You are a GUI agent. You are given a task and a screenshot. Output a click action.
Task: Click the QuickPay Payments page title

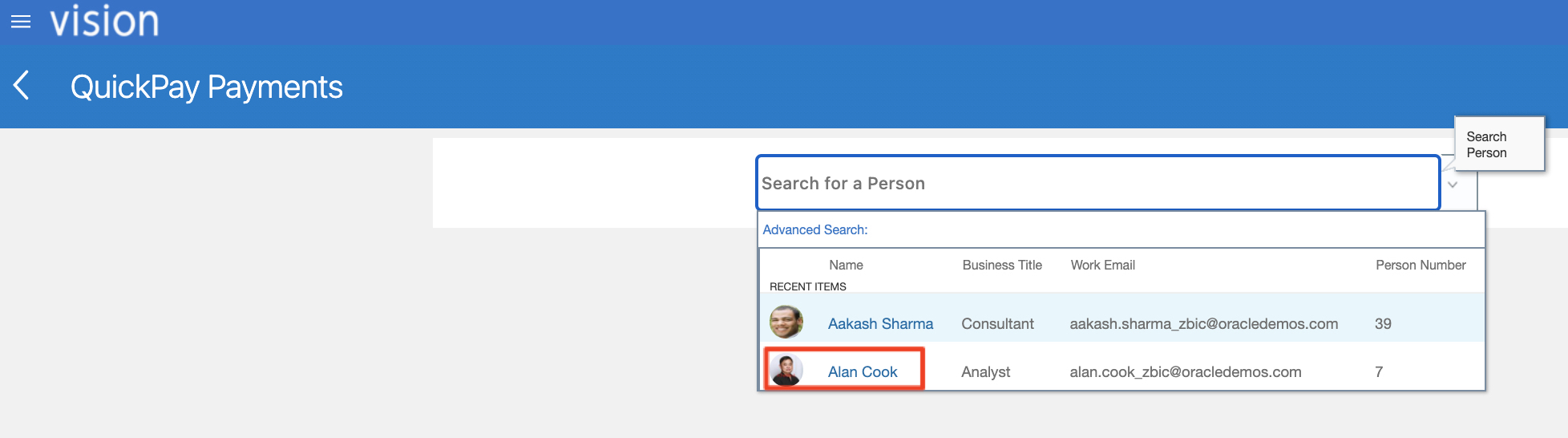coord(206,87)
